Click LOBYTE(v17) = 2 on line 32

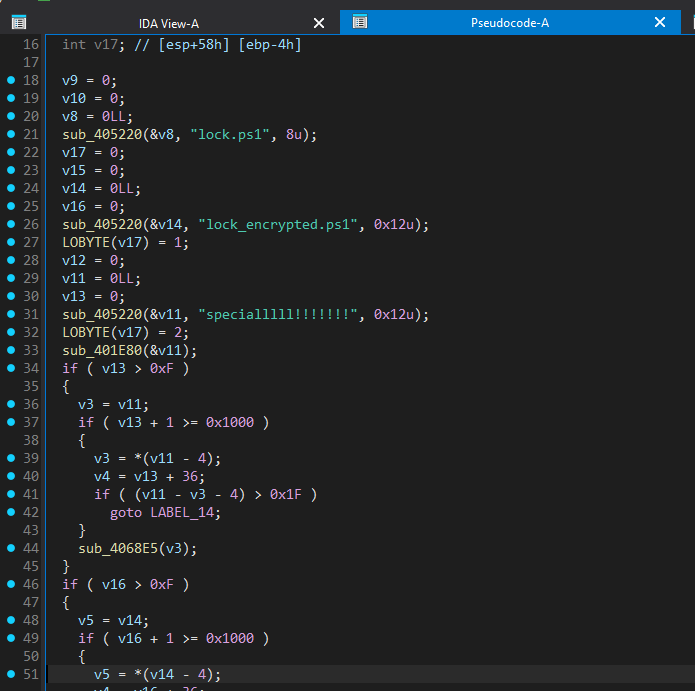[125, 332]
